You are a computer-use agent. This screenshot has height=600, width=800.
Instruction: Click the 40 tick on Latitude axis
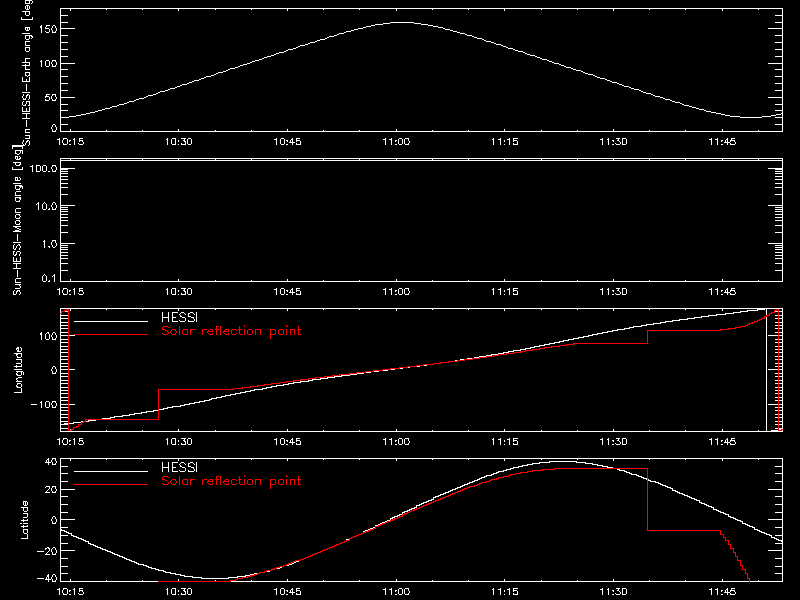coord(51,462)
